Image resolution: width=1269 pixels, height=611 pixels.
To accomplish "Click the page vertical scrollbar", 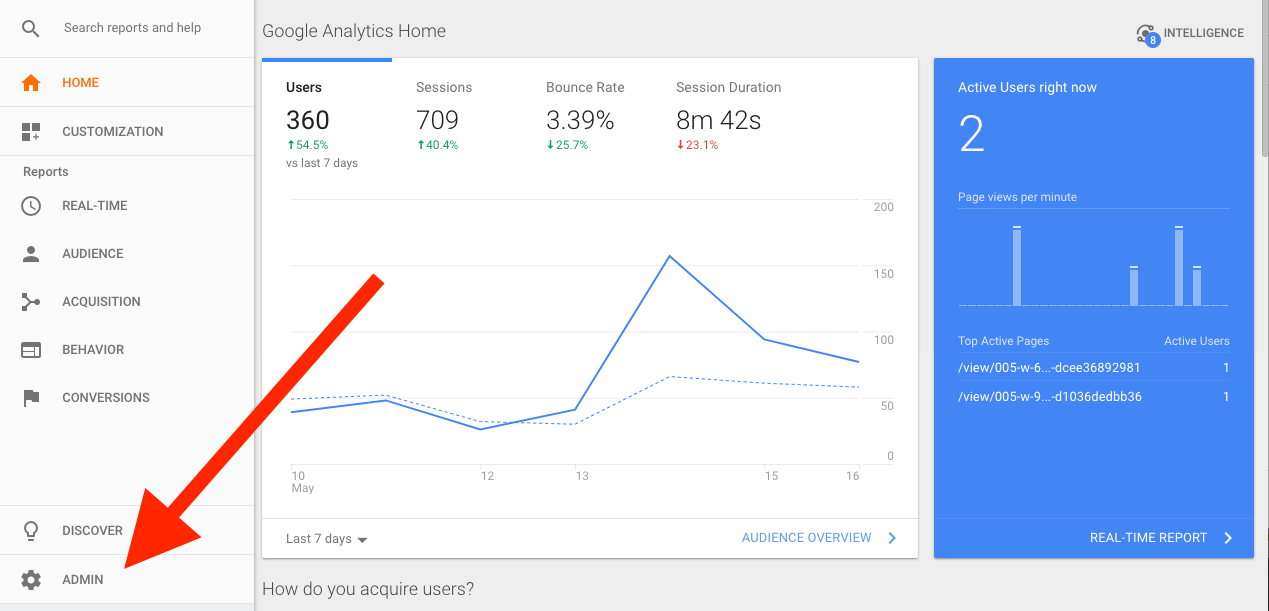I will [x=1264, y=80].
